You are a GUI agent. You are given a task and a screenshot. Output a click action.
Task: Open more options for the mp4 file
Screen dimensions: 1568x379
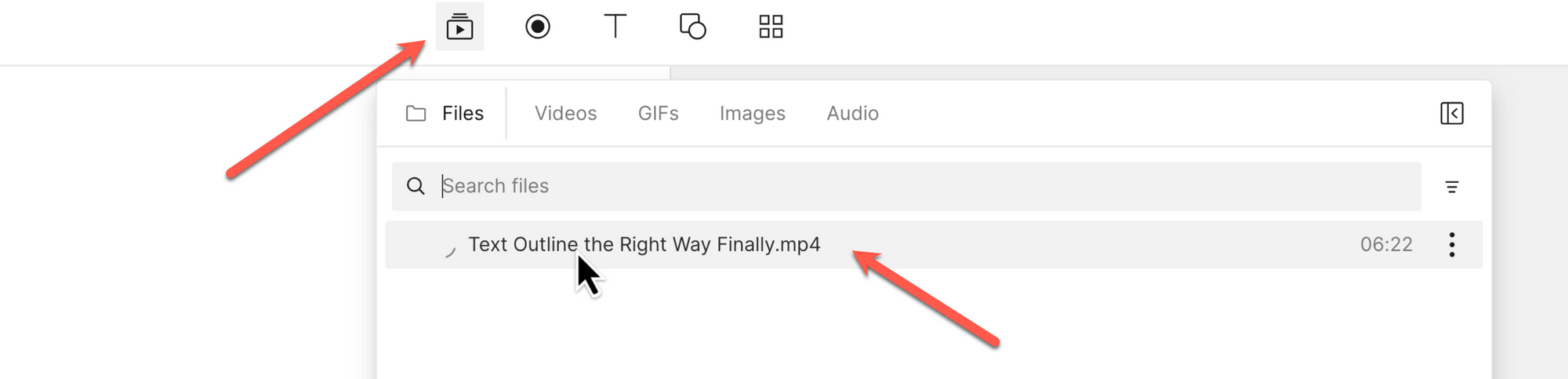click(1451, 245)
